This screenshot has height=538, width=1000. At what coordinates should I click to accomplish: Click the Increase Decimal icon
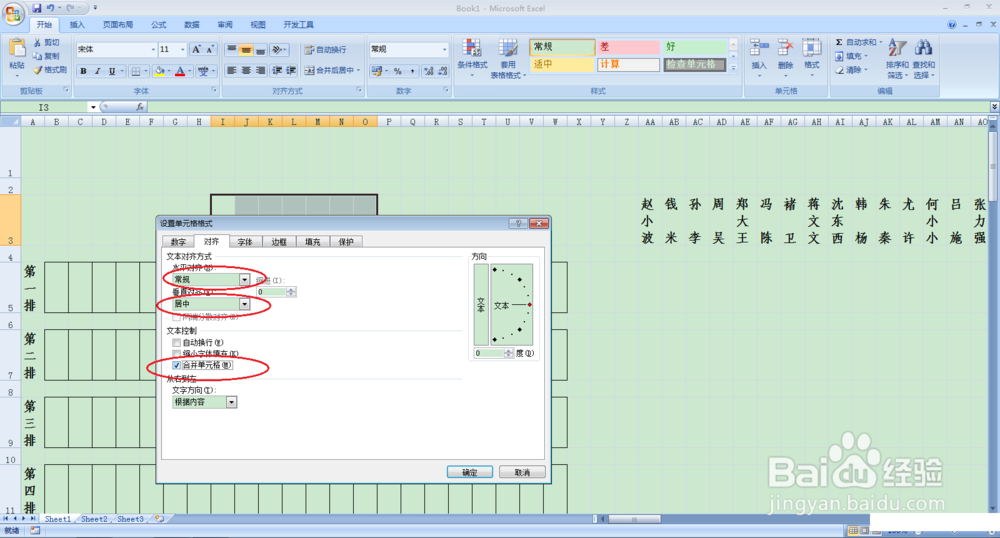coord(429,71)
